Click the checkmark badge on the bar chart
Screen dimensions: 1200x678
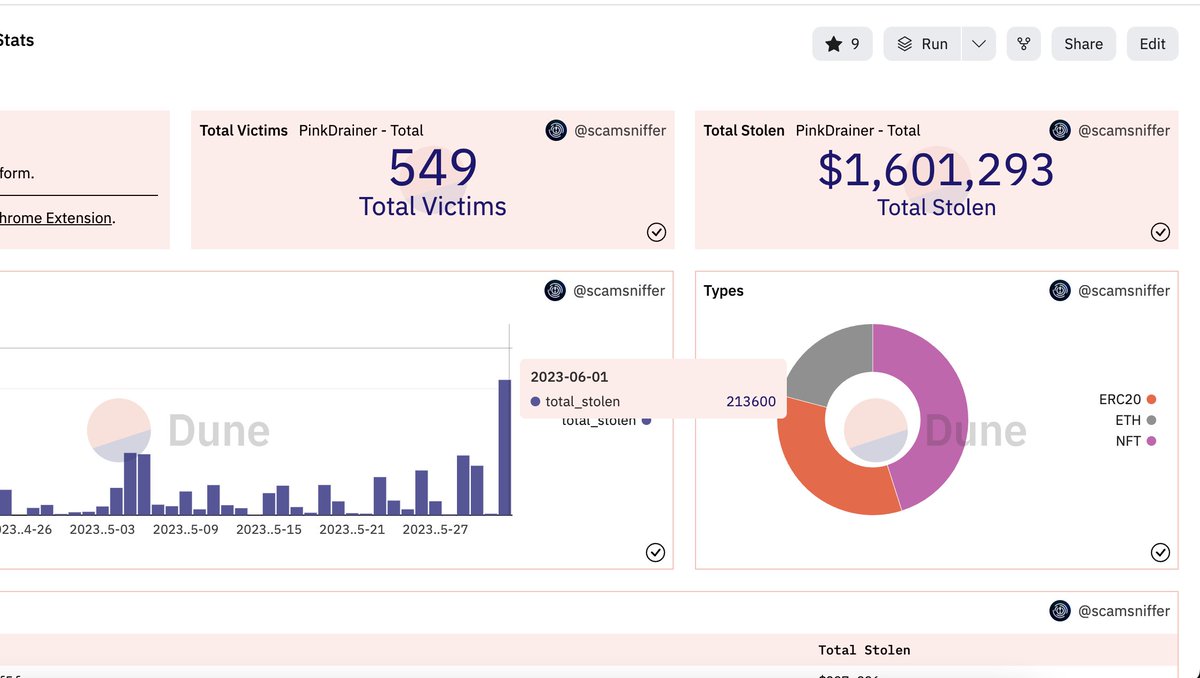[656, 552]
